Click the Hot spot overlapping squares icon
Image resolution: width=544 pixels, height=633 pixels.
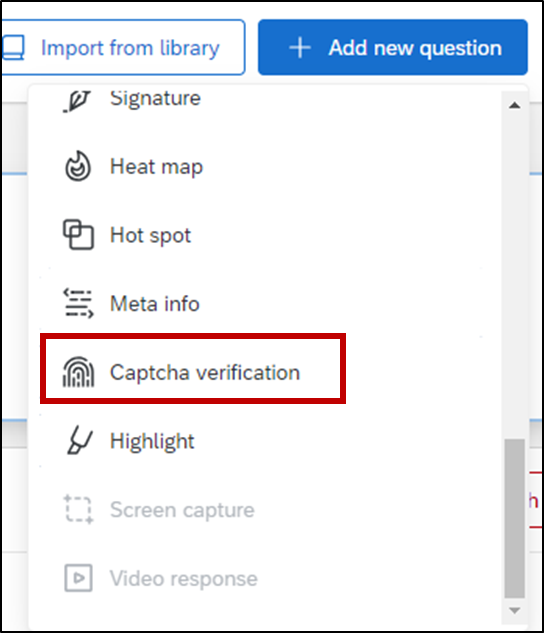tap(78, 235)
